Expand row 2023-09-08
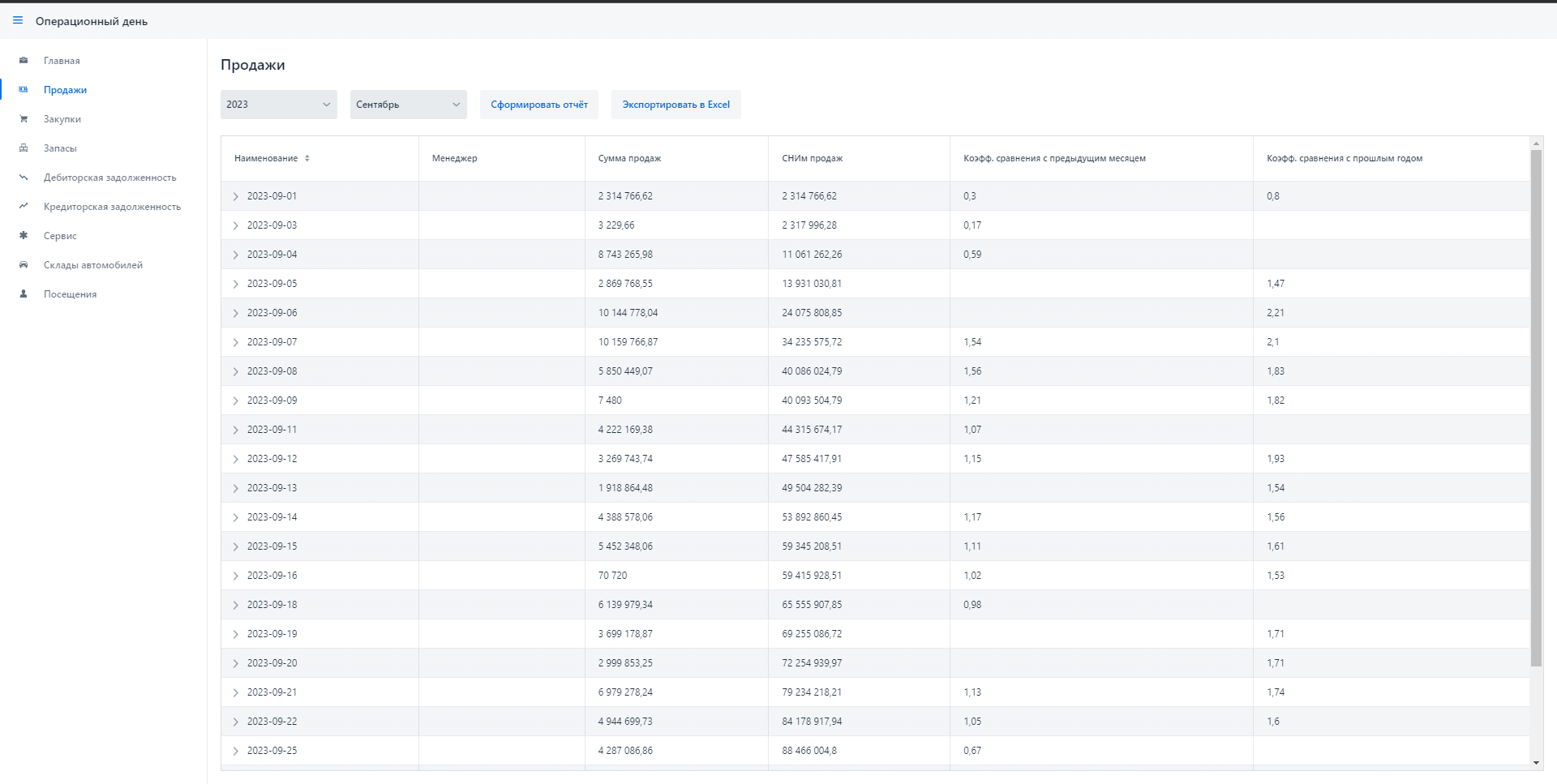1557x784 pixels. [x=236, y=371]
